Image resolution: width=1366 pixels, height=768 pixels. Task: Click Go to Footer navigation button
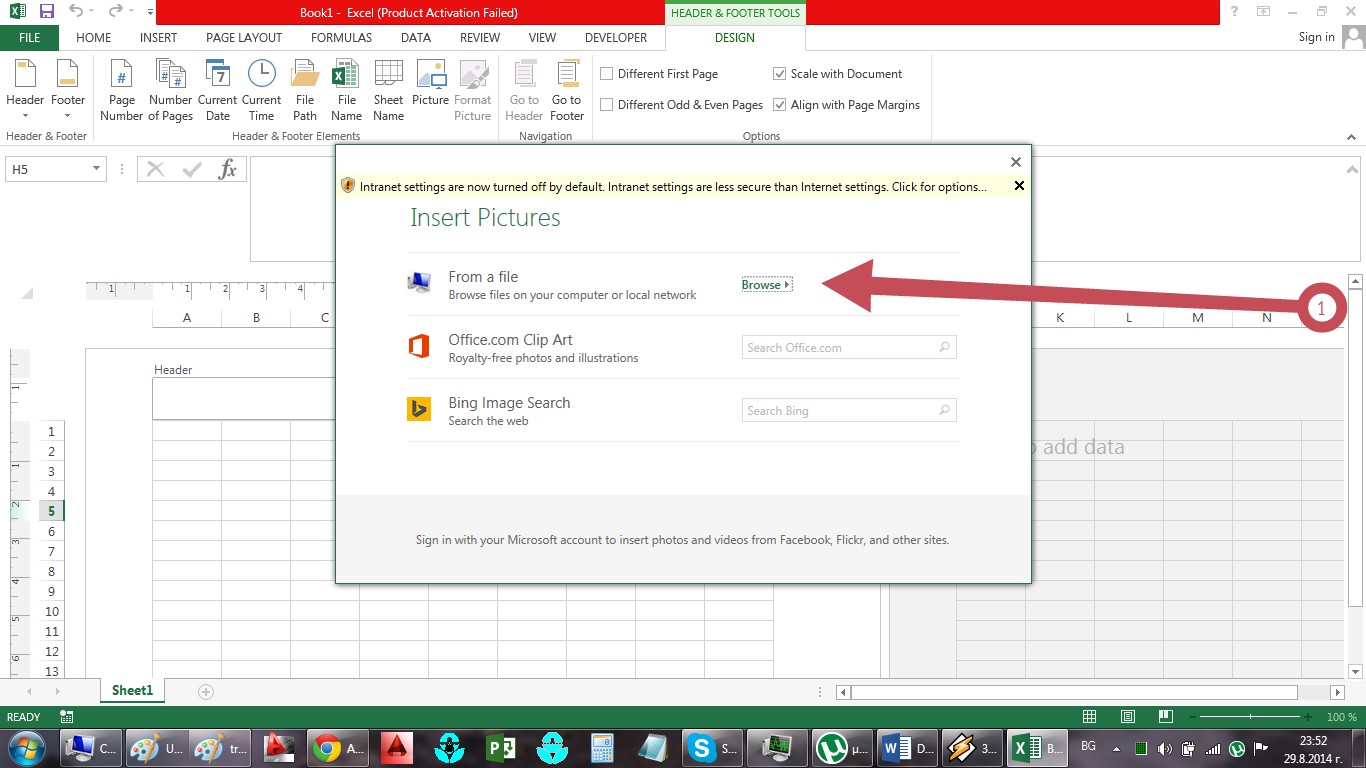[x=567, y=91]
